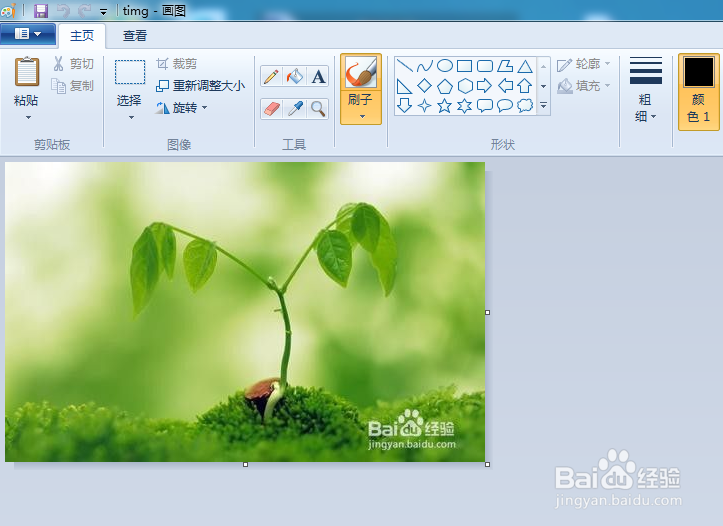The height and width of the screenshot is (526, 723).
Task: Select the Magnifier tool
Action: (318, 109)
